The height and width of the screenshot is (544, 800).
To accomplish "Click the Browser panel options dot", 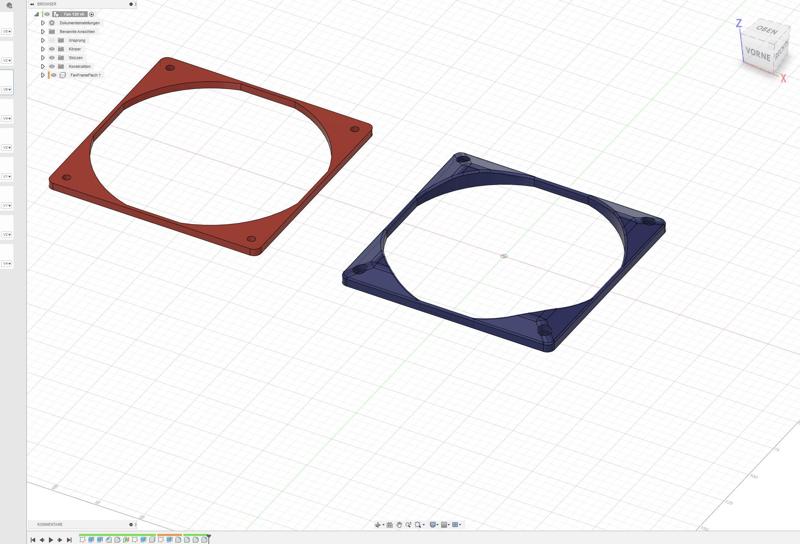I will pos(131,4).
